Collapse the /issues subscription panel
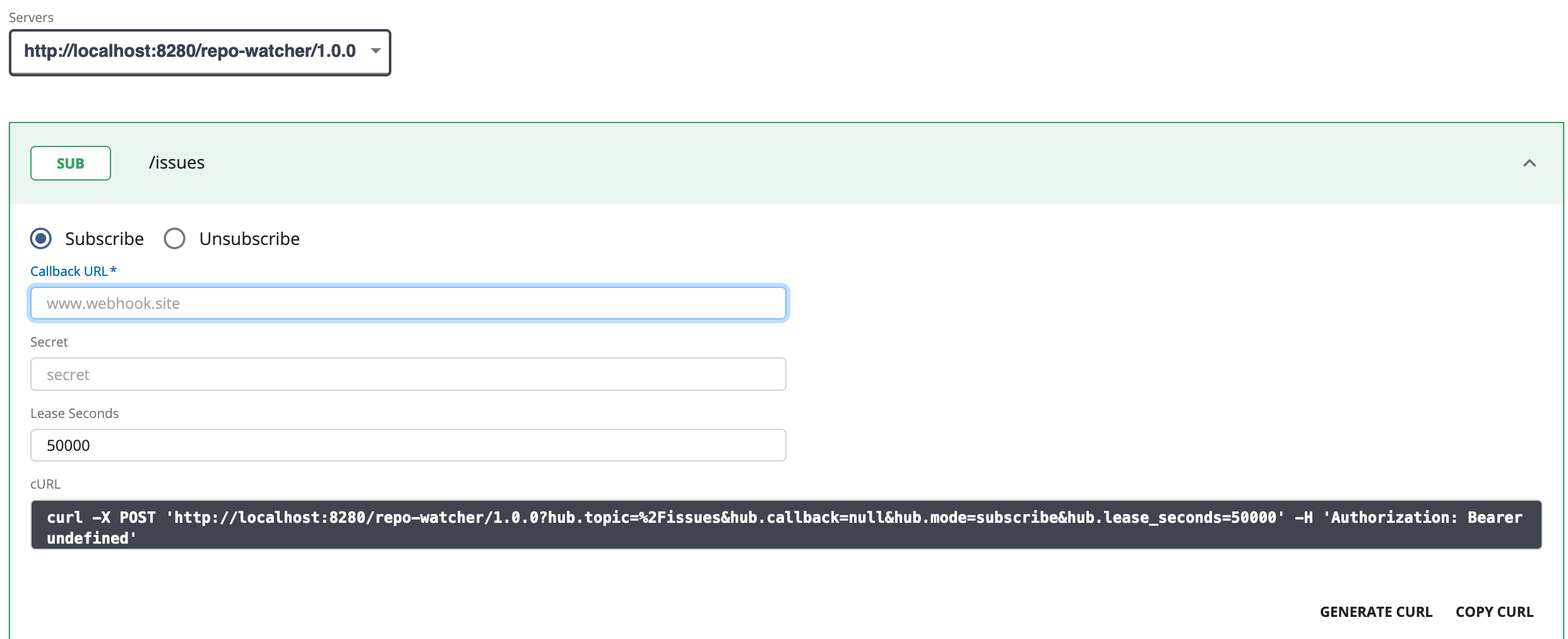The image size is (1568, 639). coord(1530,162)
